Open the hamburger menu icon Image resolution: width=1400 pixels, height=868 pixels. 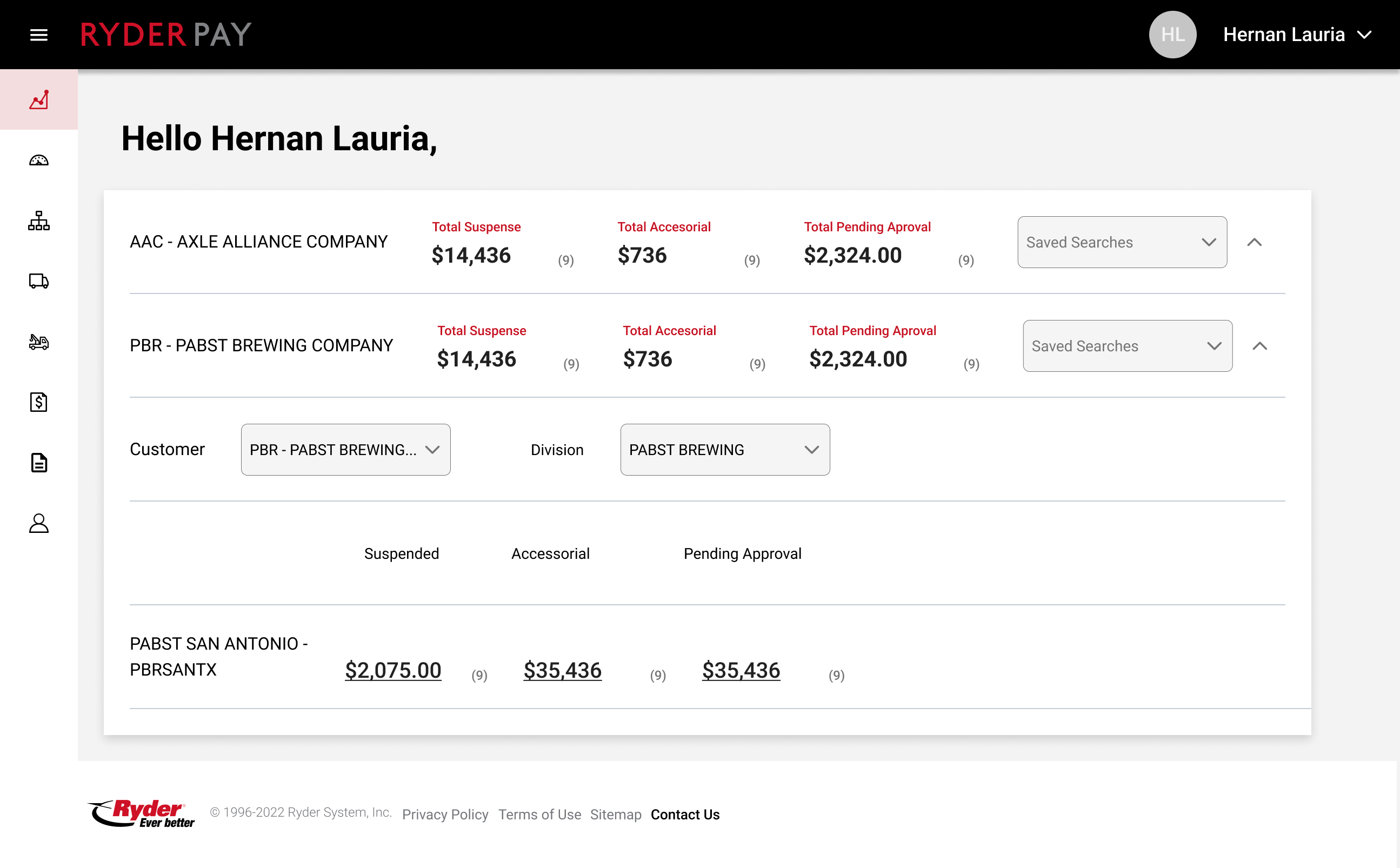(x=38, y=35)
